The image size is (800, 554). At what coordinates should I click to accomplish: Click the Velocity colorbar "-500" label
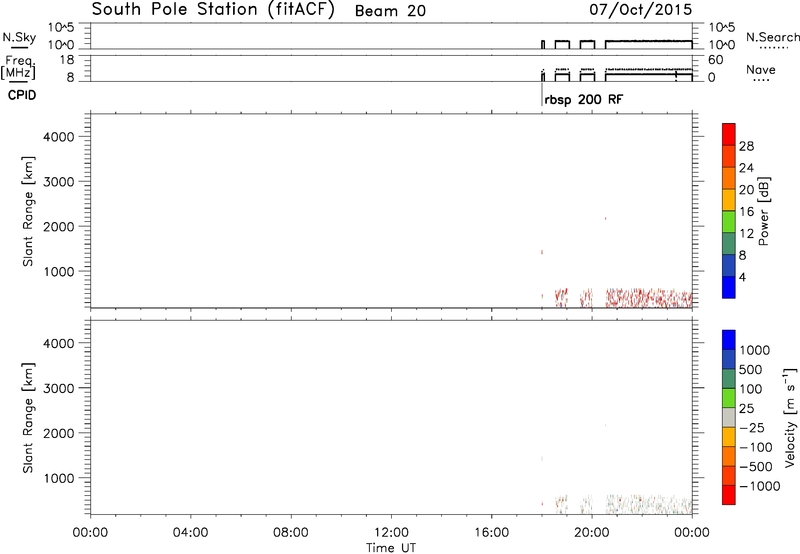point(755,467)
